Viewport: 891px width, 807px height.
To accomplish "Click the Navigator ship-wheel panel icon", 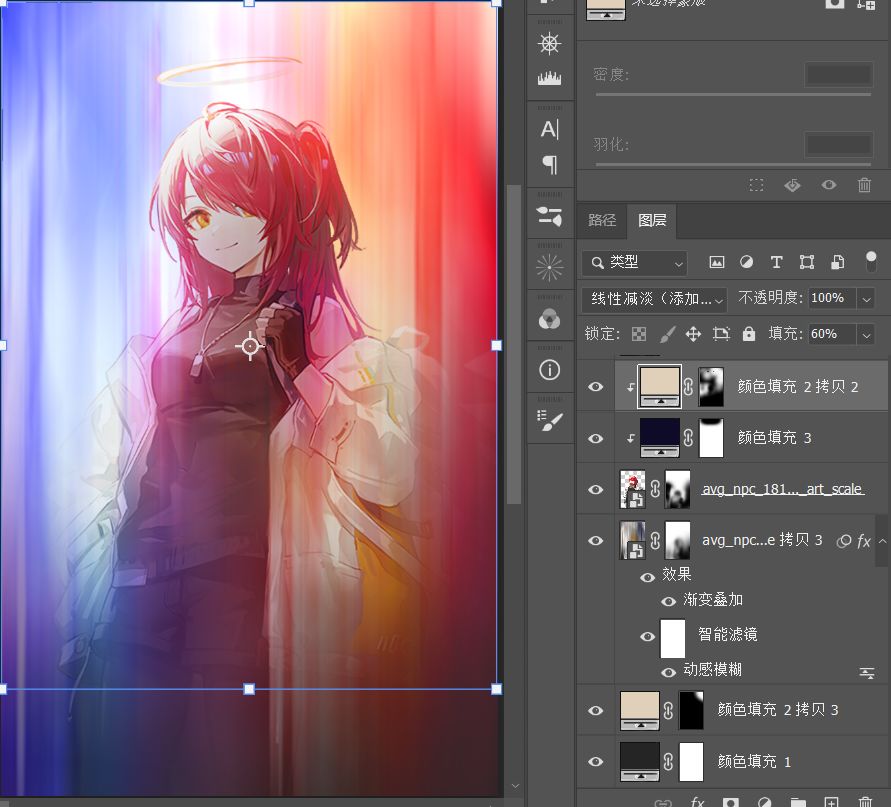I will pyautogui.click(x=549, y=43).
